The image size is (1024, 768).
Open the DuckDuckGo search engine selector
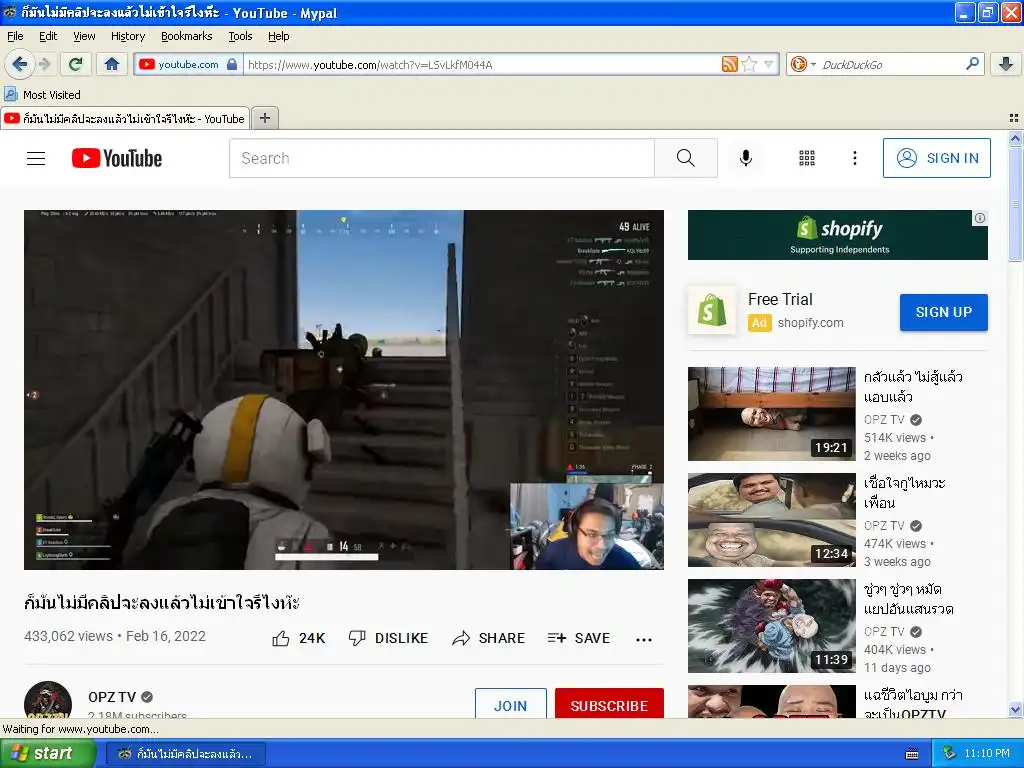click(803, 64)
